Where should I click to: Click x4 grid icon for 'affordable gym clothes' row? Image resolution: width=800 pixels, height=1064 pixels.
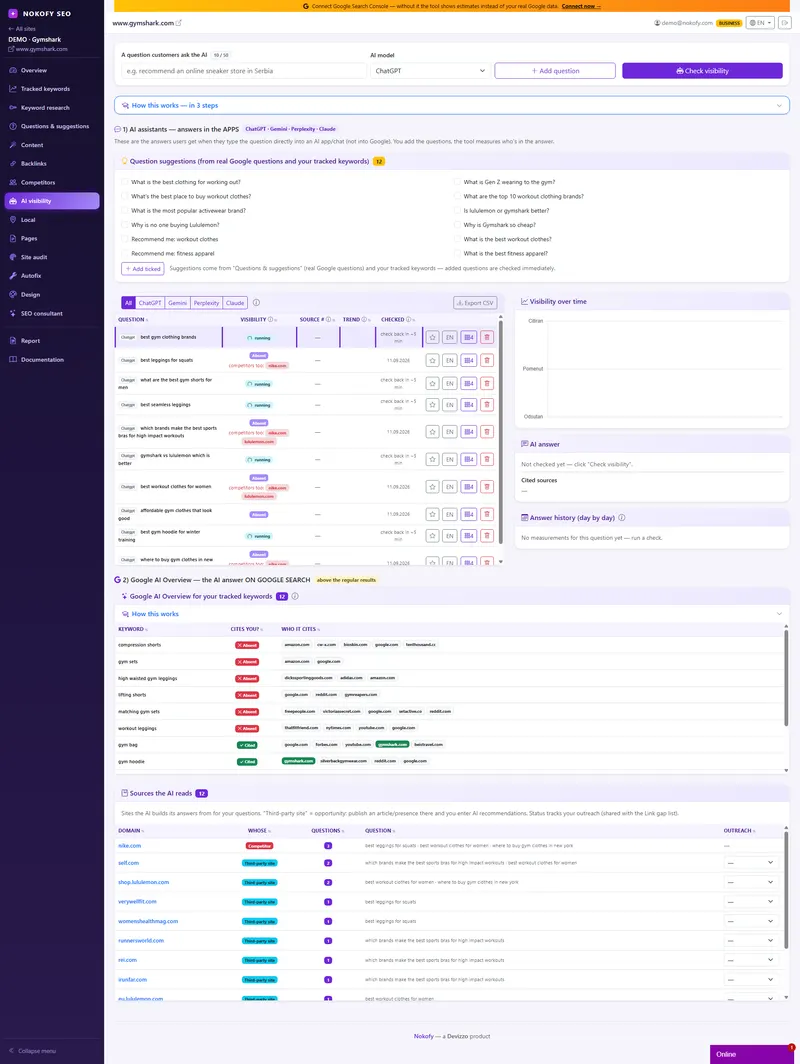[x=468, y=514]
